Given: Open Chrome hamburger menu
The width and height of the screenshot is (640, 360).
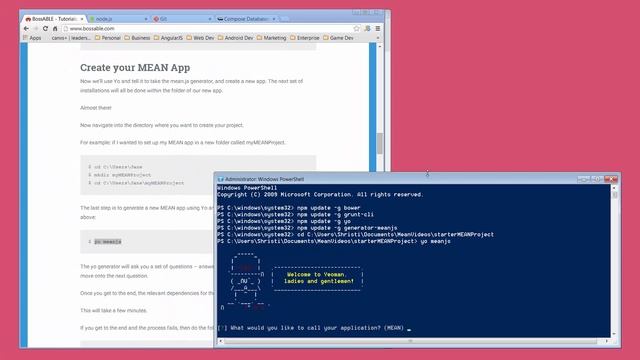Looking at the screenshot, I should tap(378, 28).
